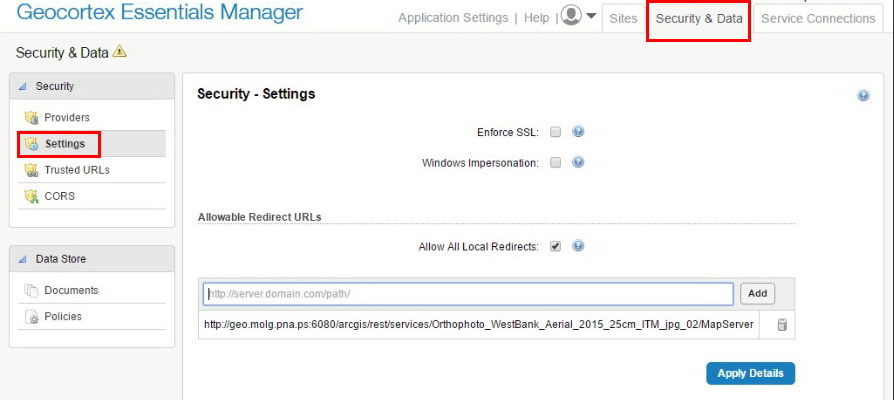Uncheck Allow All Local Redirects
Image resolution: width=894 pixels, height=400 pixels.
pyautogui.click(x=555, y=247)
